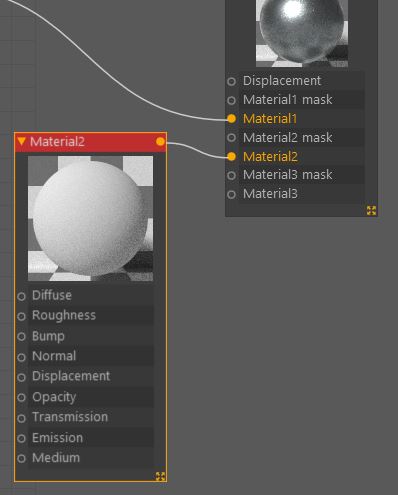Click the Diffuse input pin
Viewport: 398px width, 495px height.
coord(21,296)
